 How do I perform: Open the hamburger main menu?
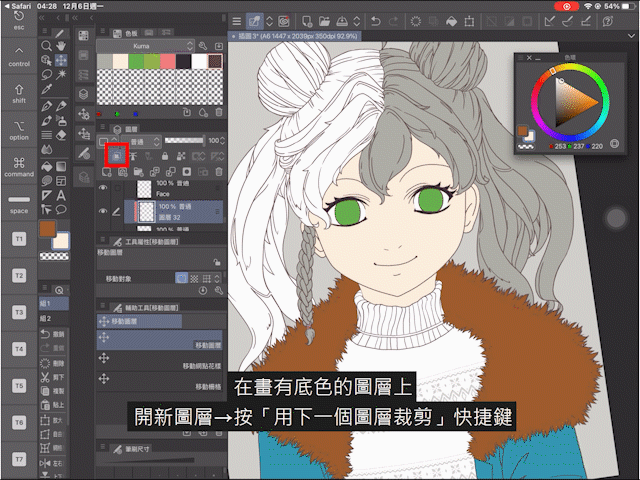[x=237, y=21]
